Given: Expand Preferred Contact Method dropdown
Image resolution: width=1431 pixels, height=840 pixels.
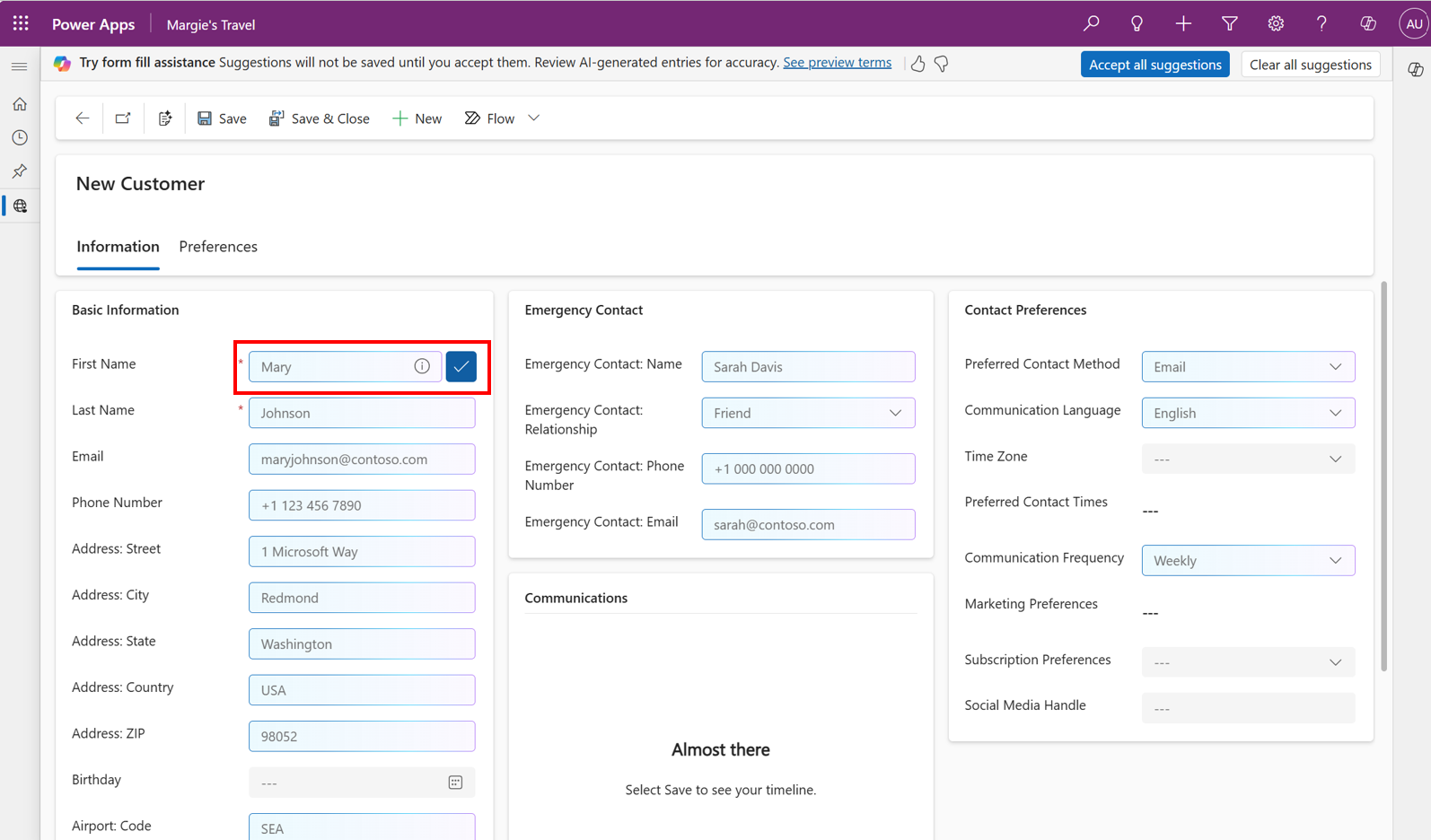Looking at the screenshot, I should point(1335,366).
